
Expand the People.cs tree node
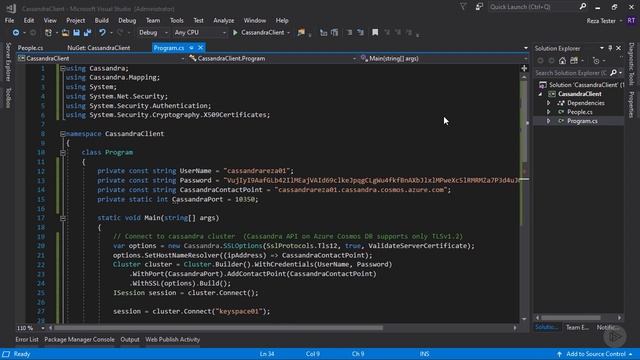[549, 112]
